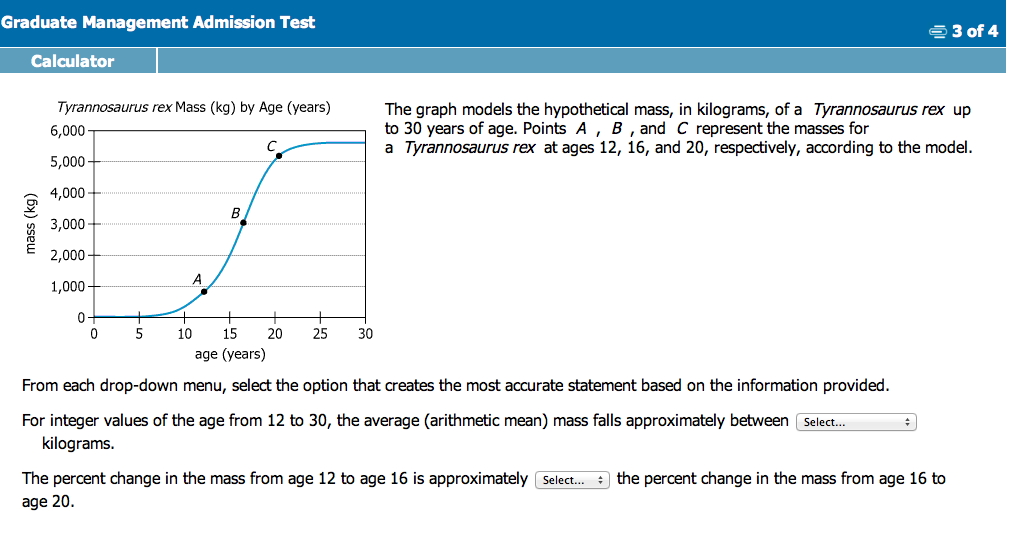Click the letter C label near the curve top
Viewport: 1025px width, 547px height.
click(271, 146)
